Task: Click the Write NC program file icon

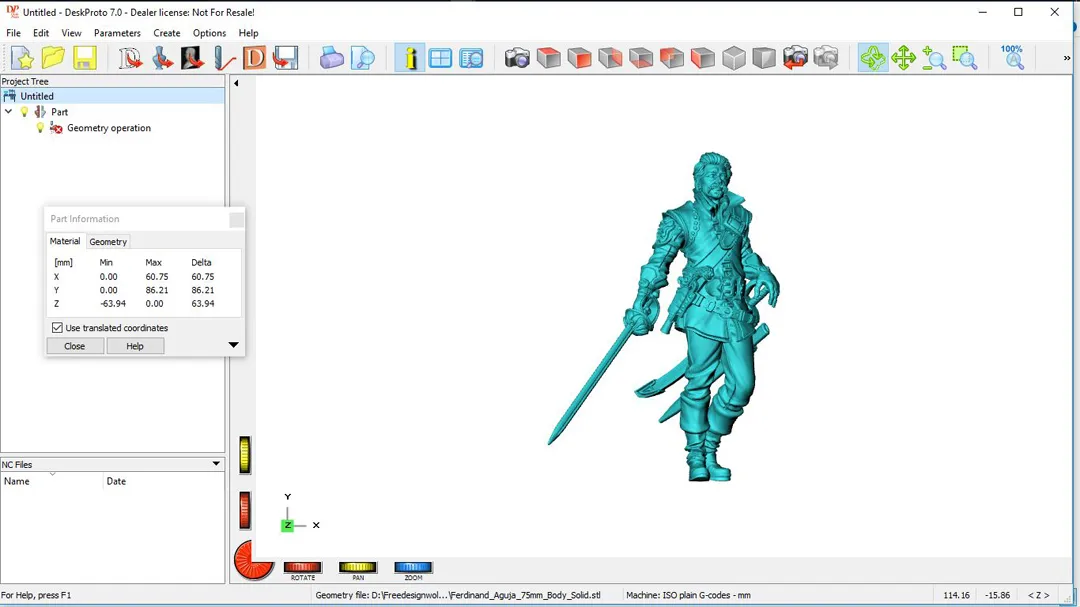Action: click(285, 58)
